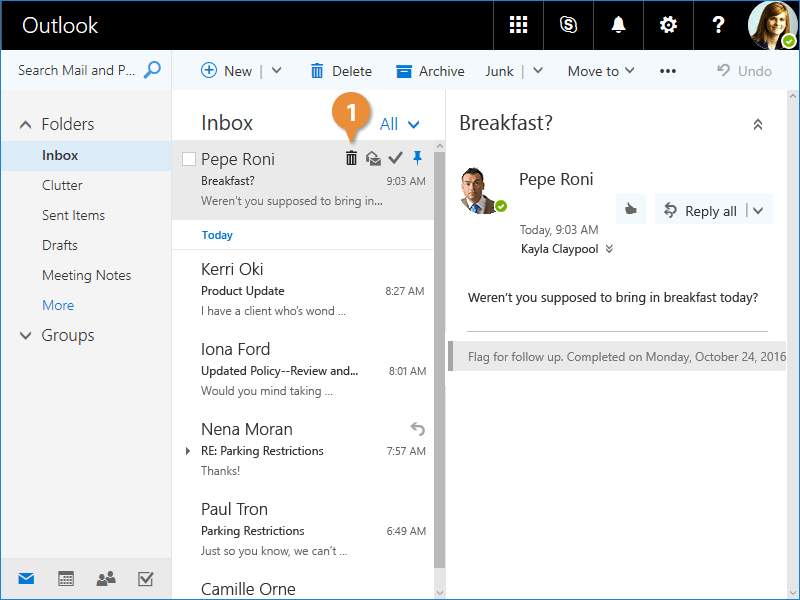Open the Drafts folder
The height and width of the screenshot is (600, 800).
click(x=60, y=245)
